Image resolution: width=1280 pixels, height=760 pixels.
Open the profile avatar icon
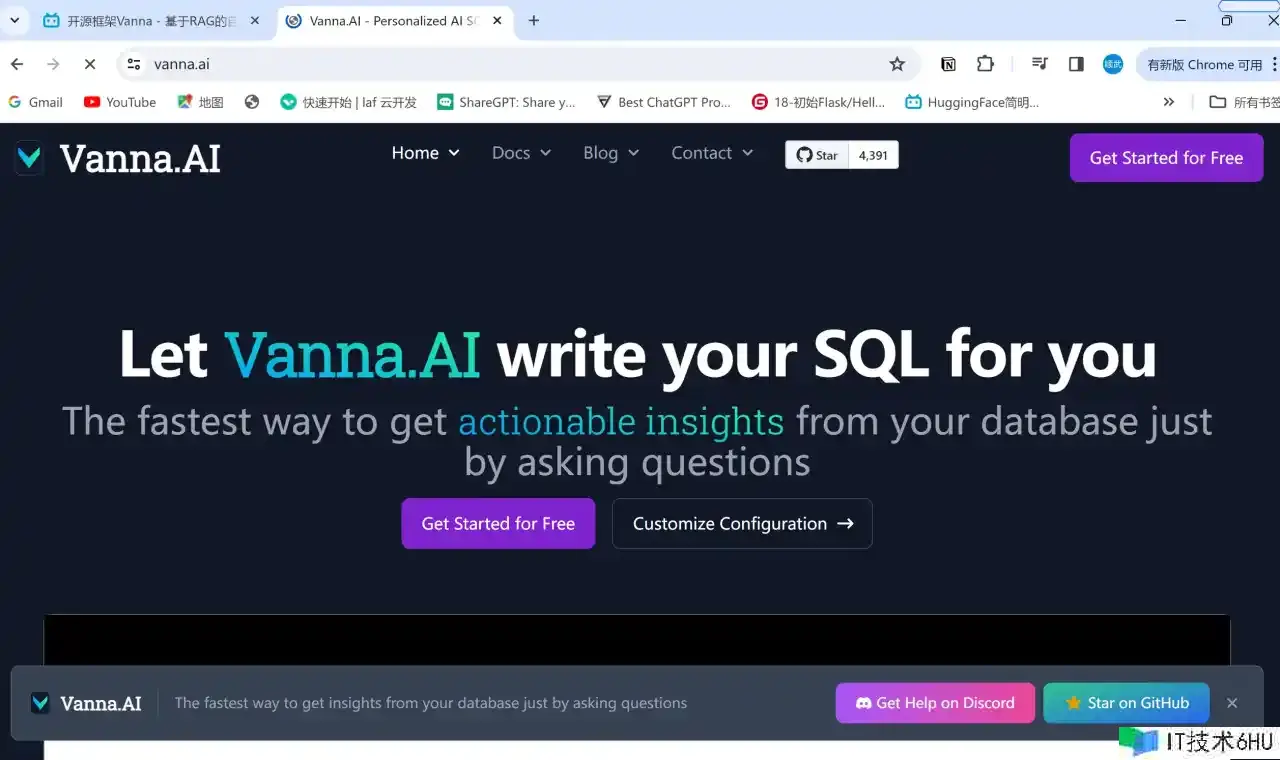(1113, 64)
